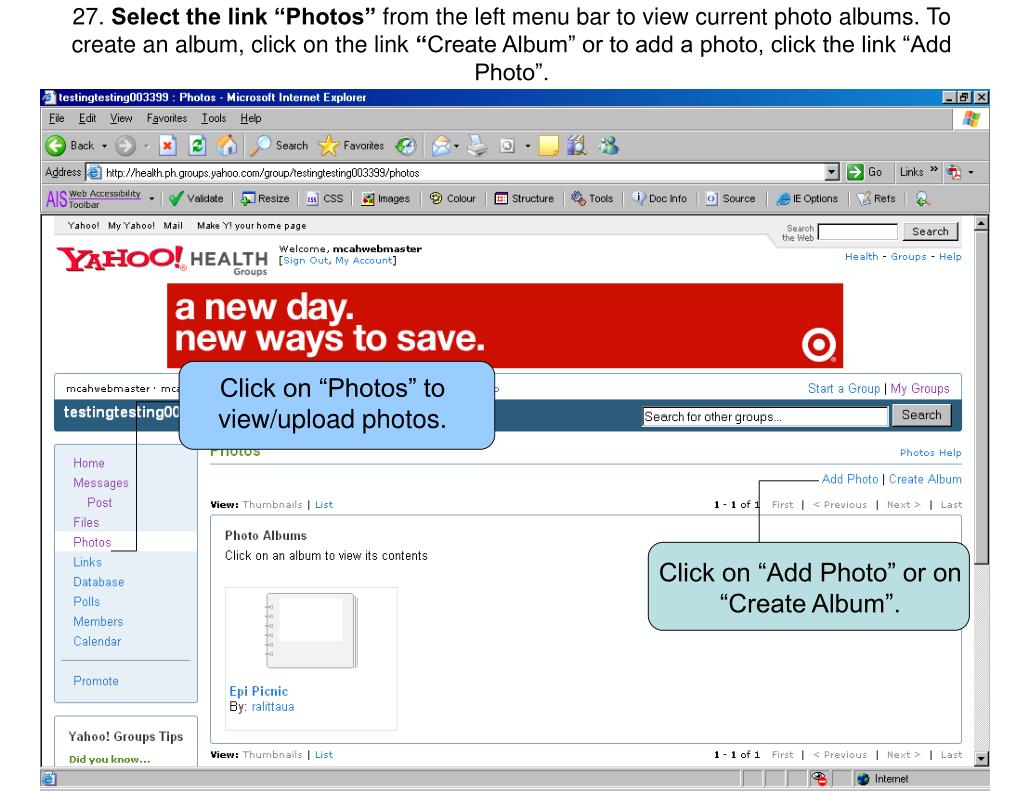Viewport: 1024px width, 791px height.
Task: Open the address bar dropdown arrow
Action: [x=831, y=172]
